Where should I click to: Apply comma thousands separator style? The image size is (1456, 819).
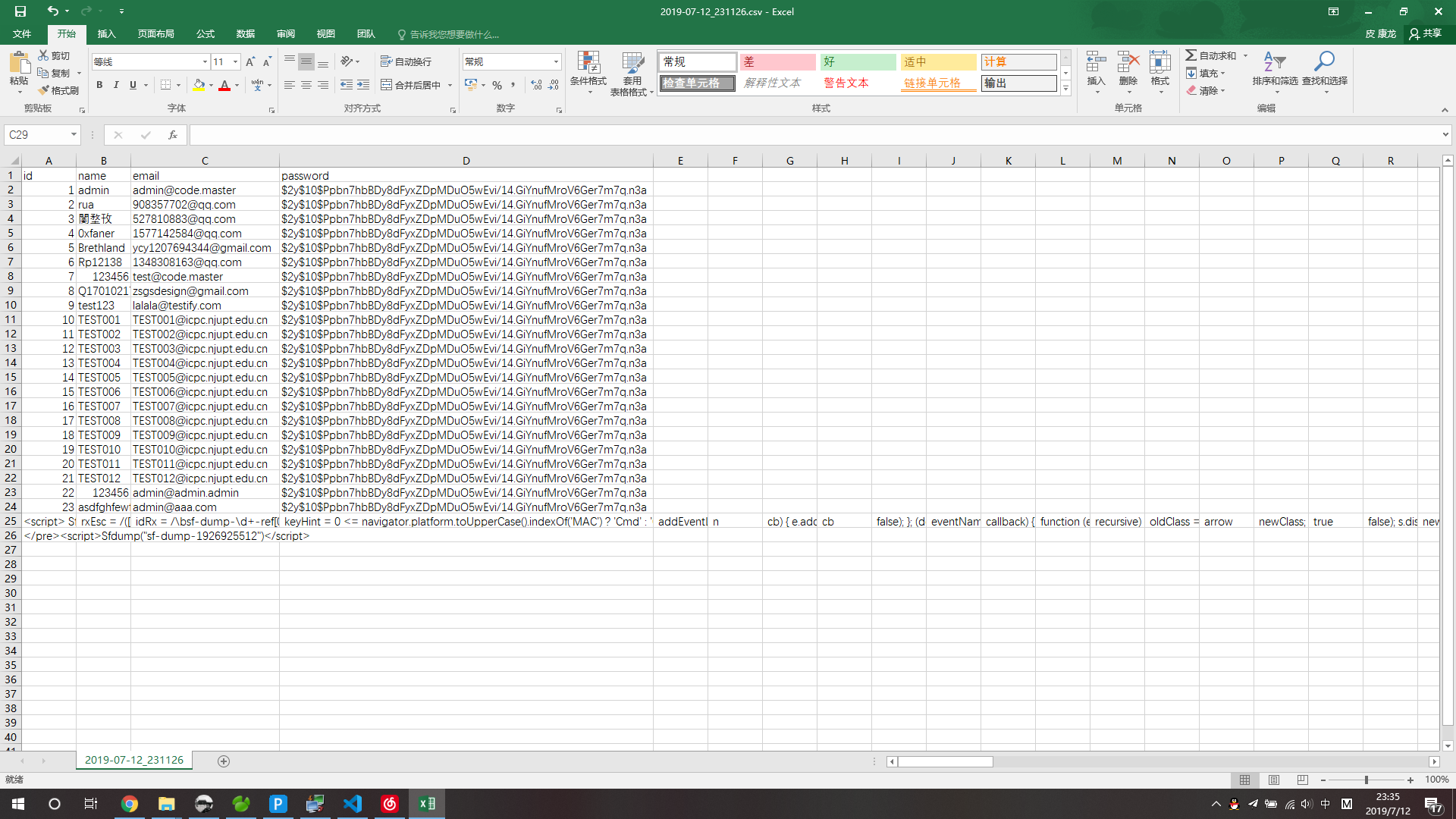(x=513, y=85)
